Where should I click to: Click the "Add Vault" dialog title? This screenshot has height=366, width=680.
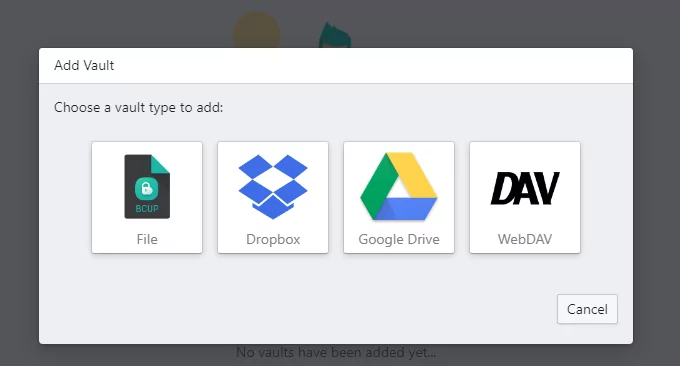click(84, 65)
